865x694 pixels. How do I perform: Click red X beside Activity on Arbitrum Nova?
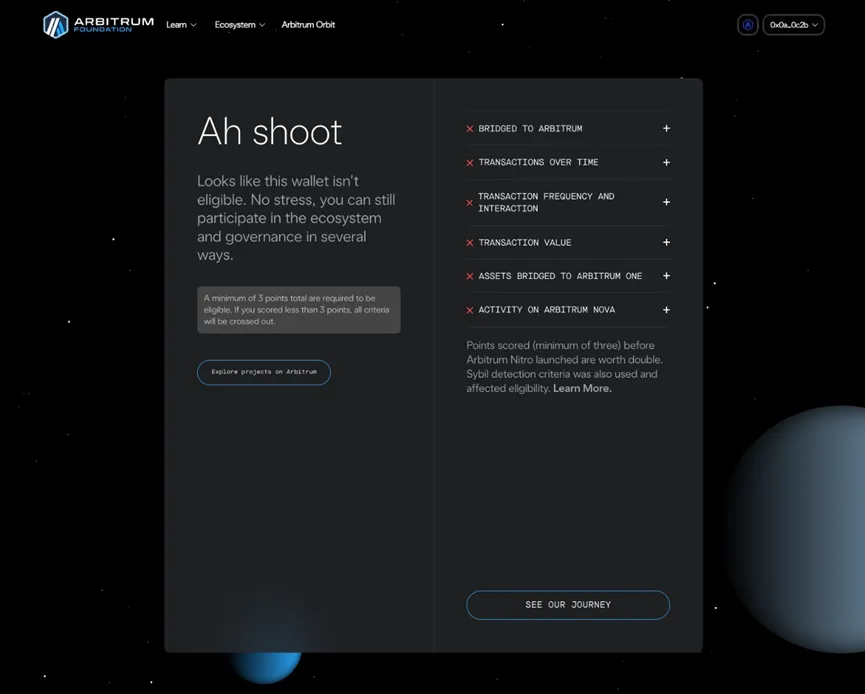[469, 311]
